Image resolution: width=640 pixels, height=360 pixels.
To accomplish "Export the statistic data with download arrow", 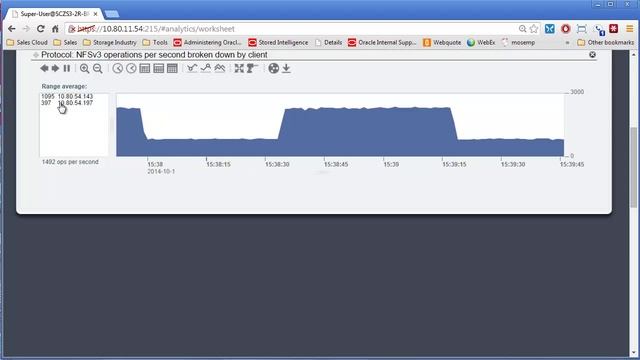I will [287, 69].
